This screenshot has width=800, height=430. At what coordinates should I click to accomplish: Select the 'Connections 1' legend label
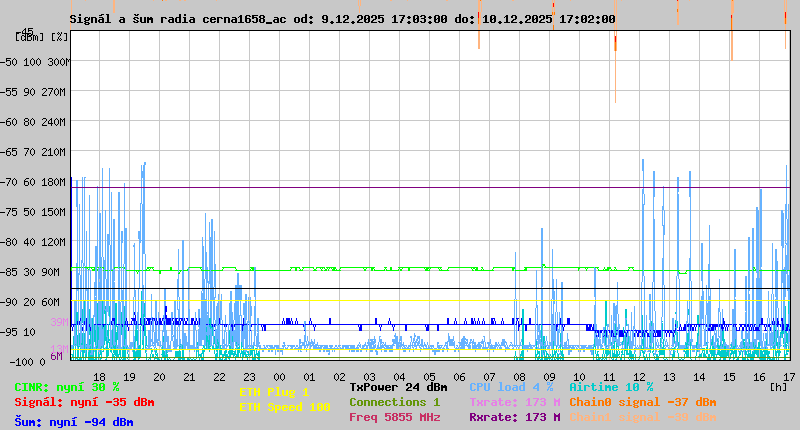[x=394, y=402]
